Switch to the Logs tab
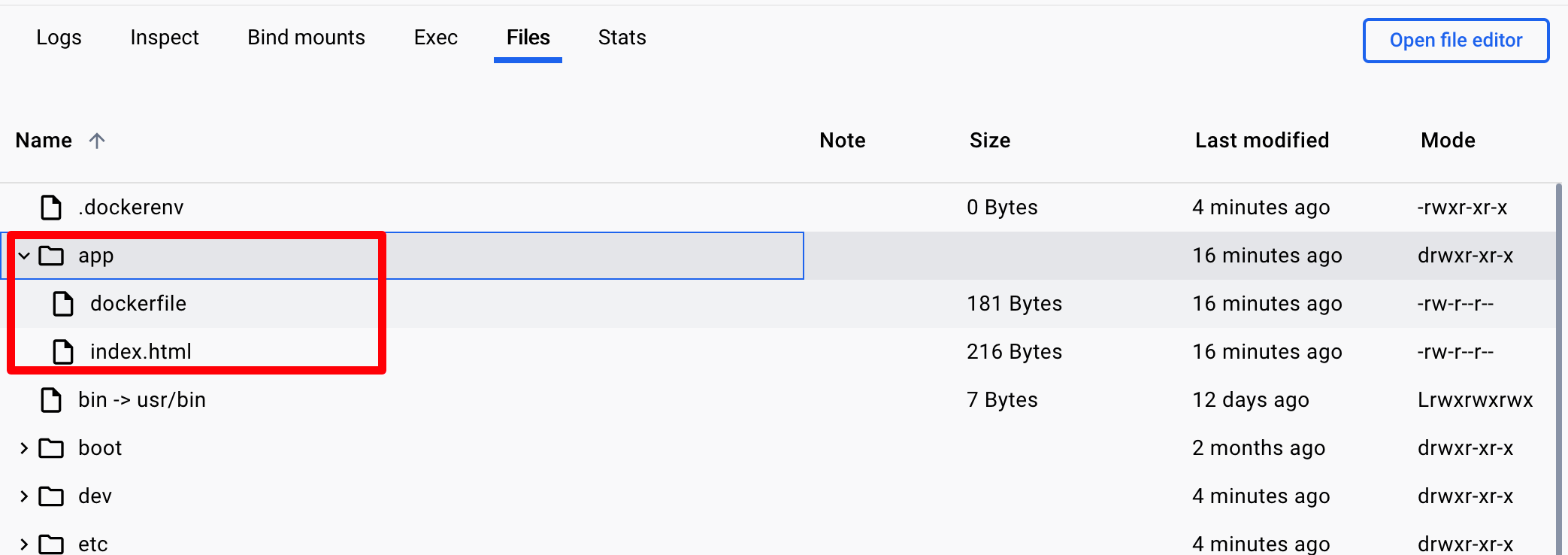Viewport: 1568px width, 555px height. 59,38
